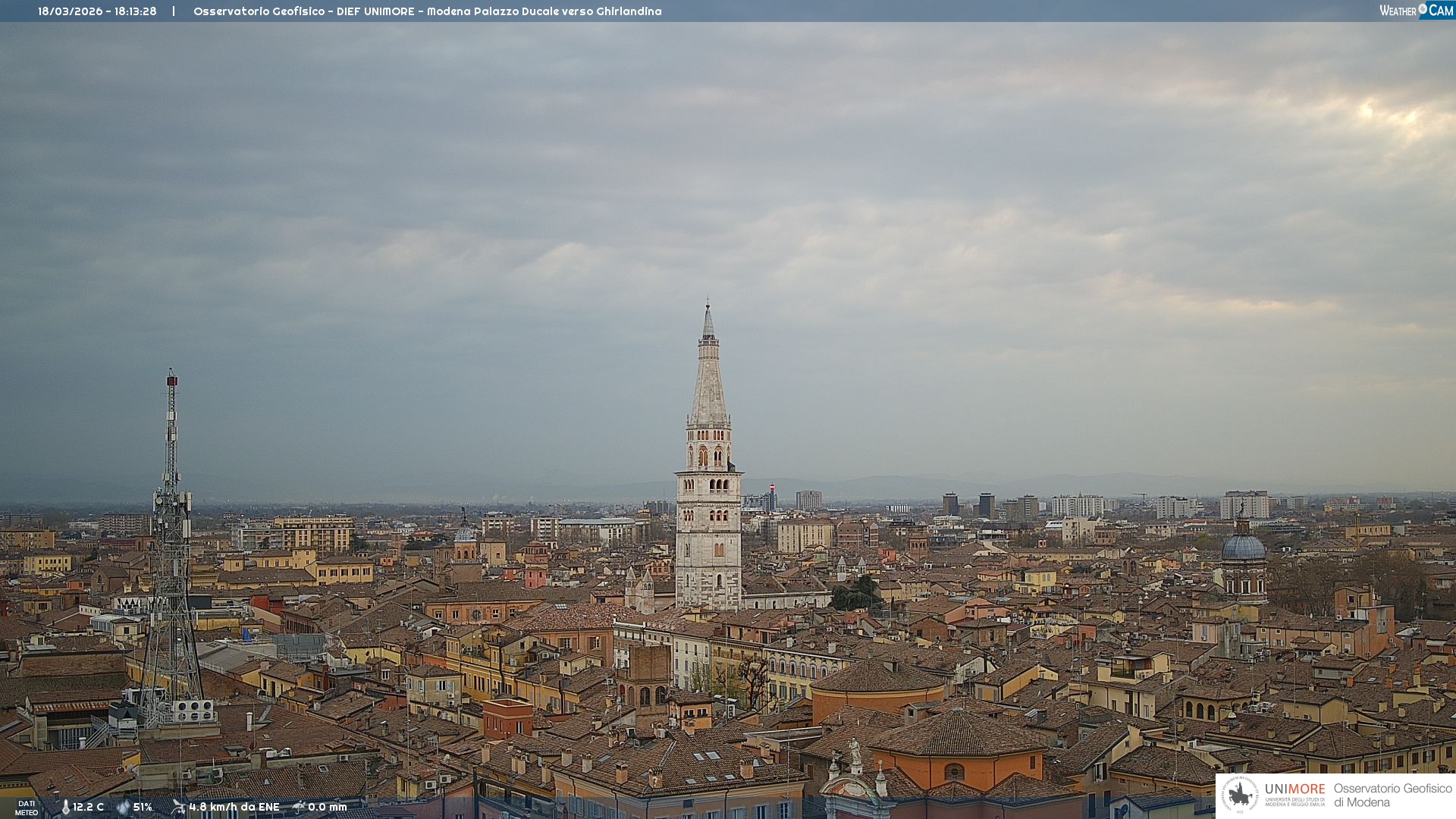Click the telecommunications antenna mast
The height and width of the screenshot is (819, 1456).
pyautogui.click(x=171, y=485)
